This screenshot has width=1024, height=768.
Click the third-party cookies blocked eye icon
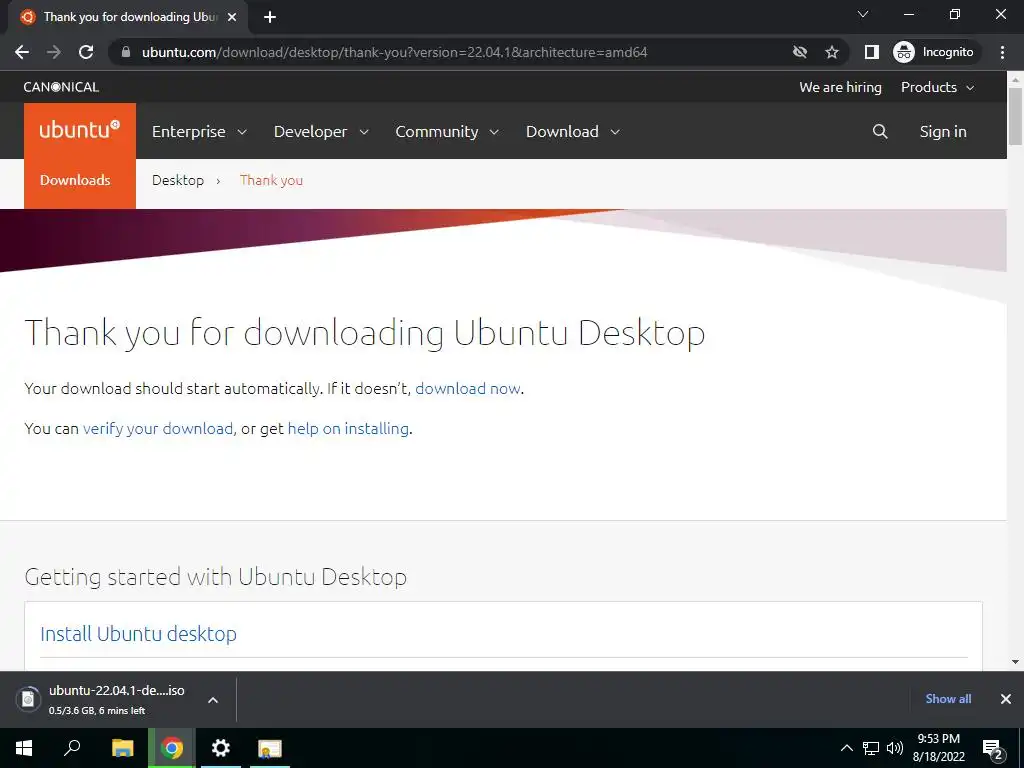coord(799,52)
